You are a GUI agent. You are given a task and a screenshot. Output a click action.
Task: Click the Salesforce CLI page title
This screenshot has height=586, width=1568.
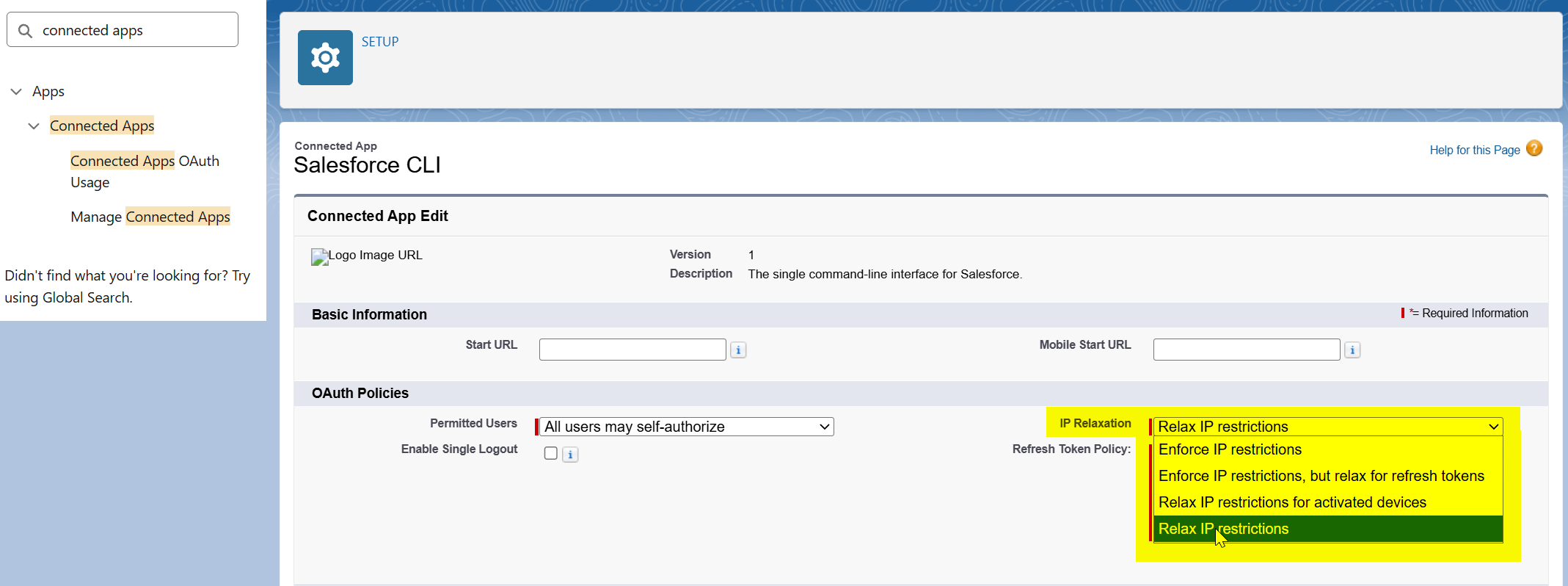[367, 165]
